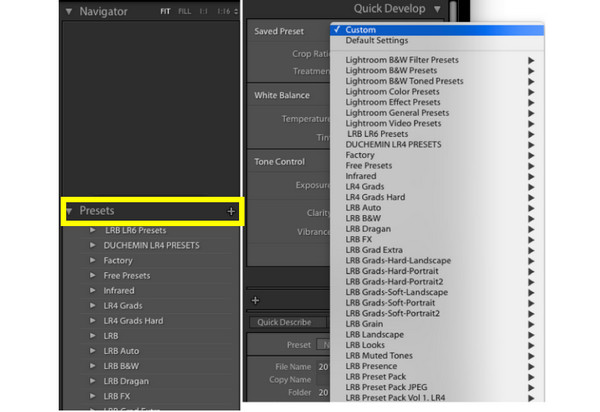The width and height of the screenshot is (600, 412).
Task: Select FIT zoom in Navigator
Action: (165, 11)
